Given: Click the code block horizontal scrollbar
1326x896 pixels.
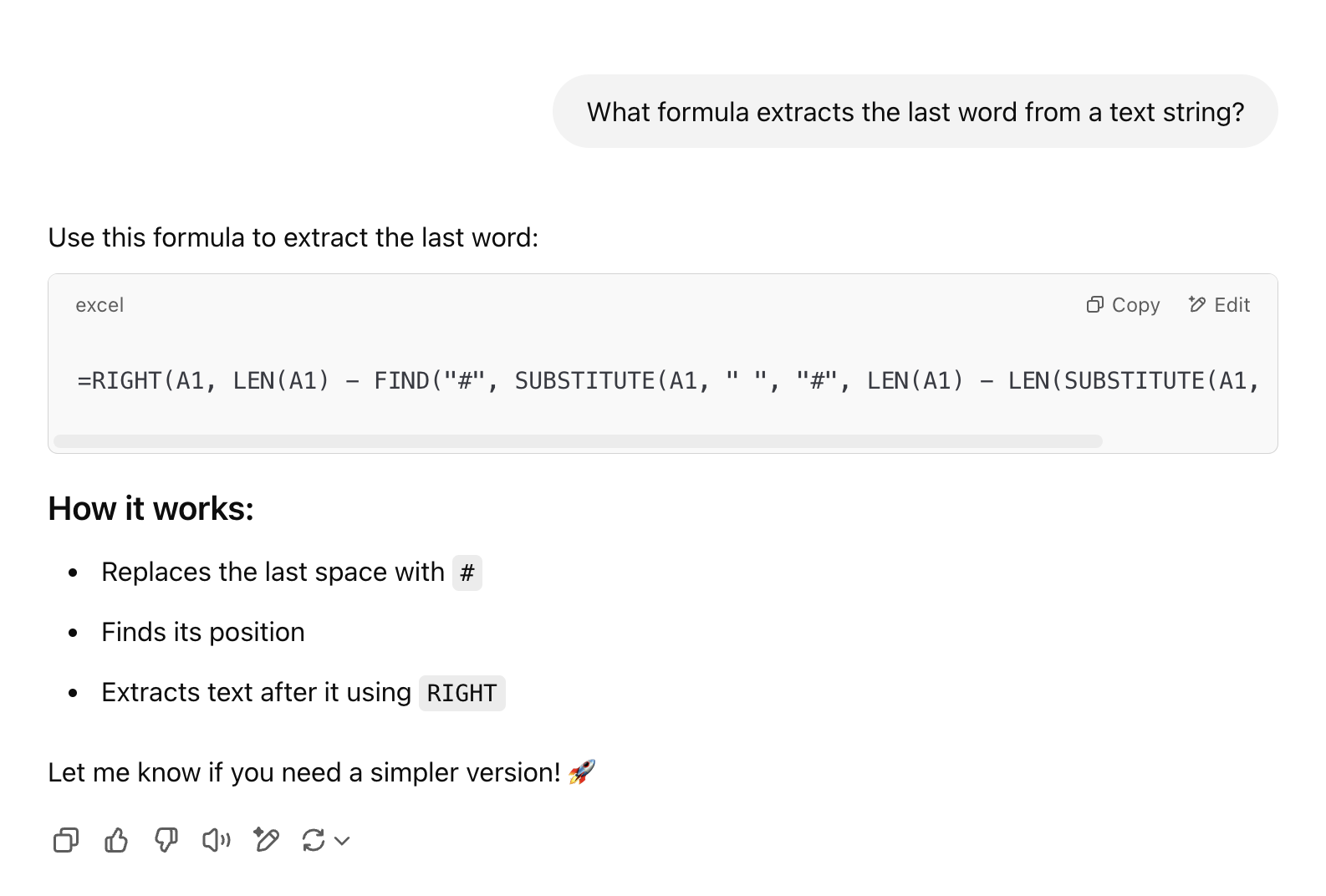Looking at the screenshot, I should (578, 441).
